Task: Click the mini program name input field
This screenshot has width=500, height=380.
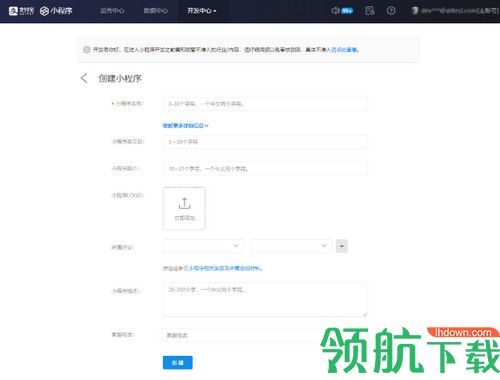Action: pos(265,104)
